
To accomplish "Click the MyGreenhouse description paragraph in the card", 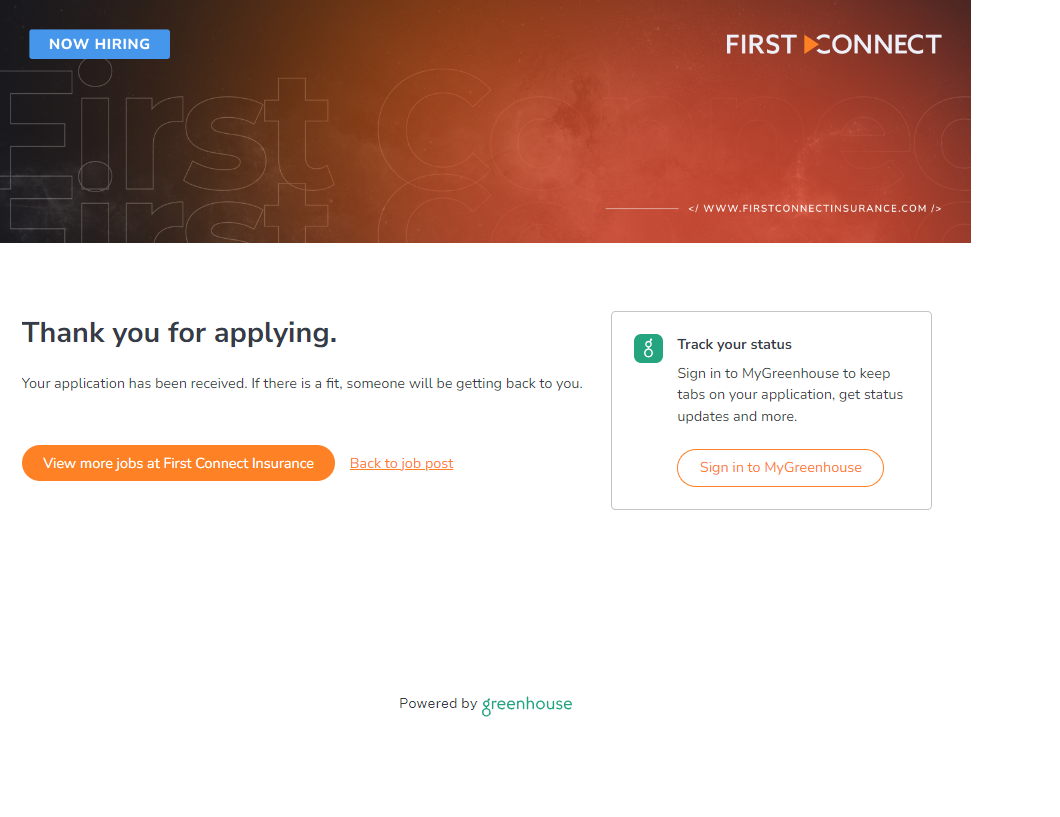I will pos(790,394).
